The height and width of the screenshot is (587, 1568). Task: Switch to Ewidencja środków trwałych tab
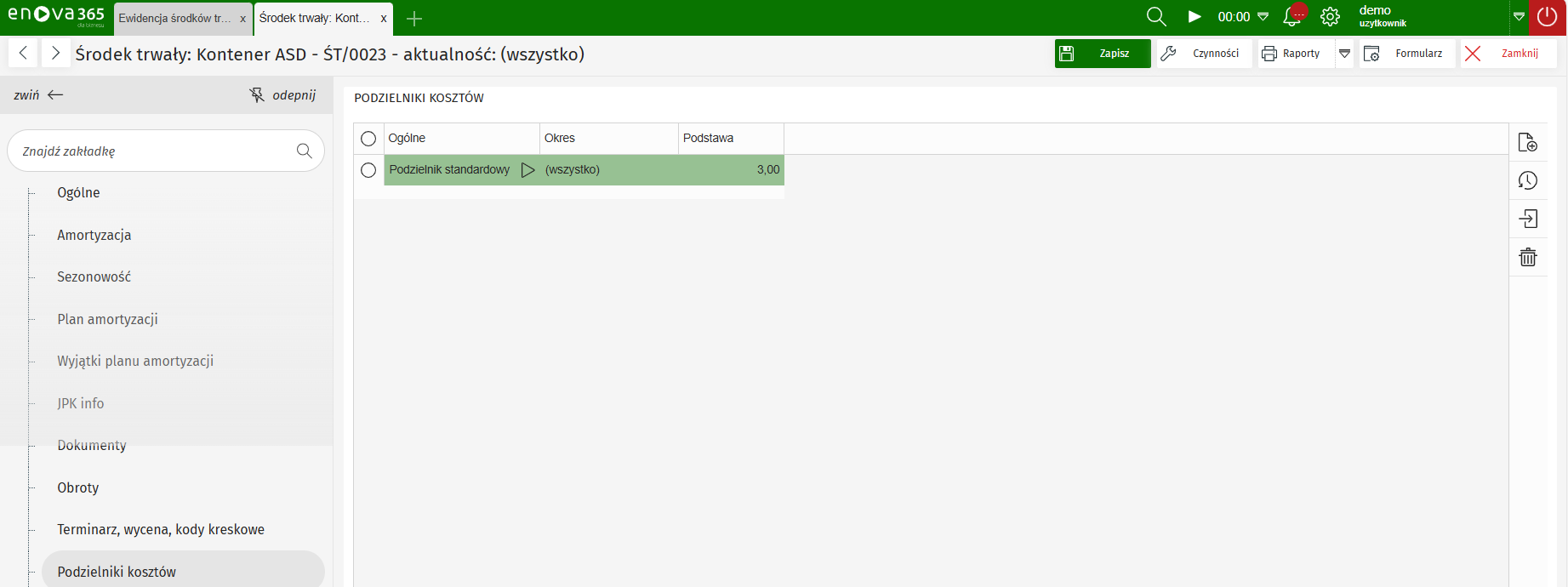174,18
